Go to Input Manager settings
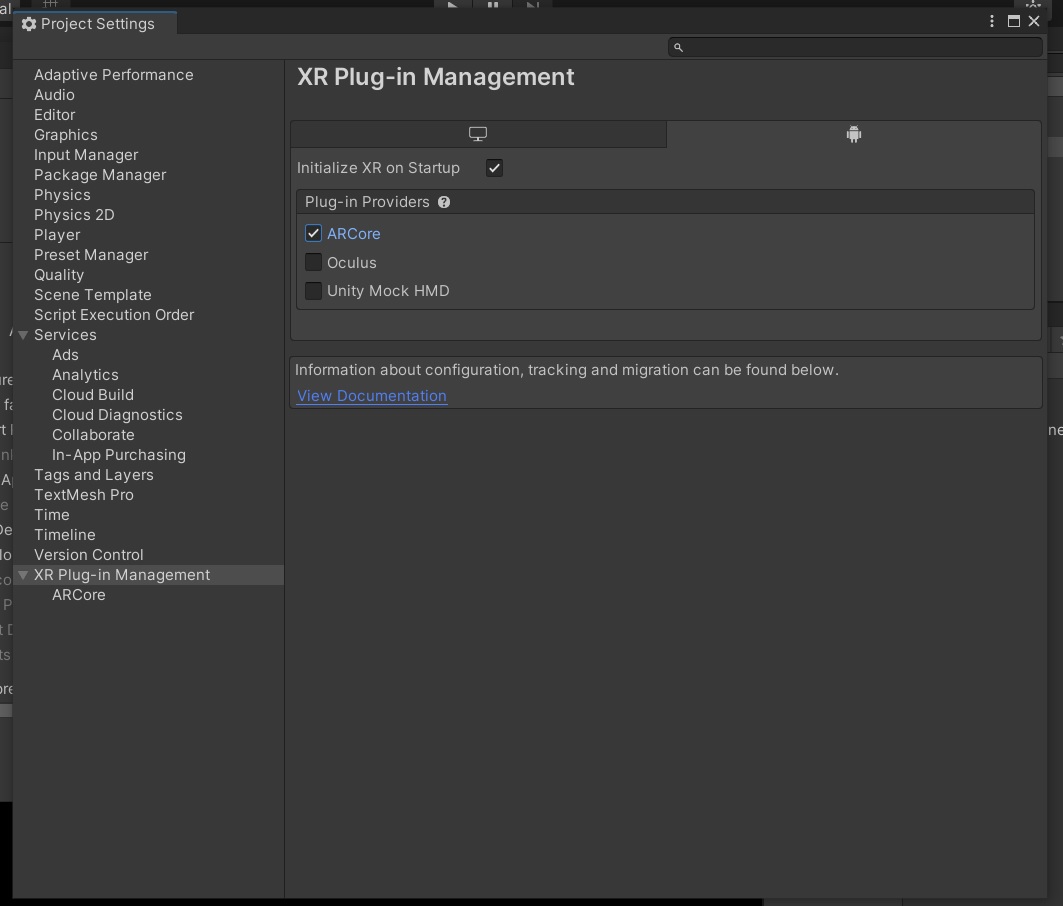 [x=86, y=155]
